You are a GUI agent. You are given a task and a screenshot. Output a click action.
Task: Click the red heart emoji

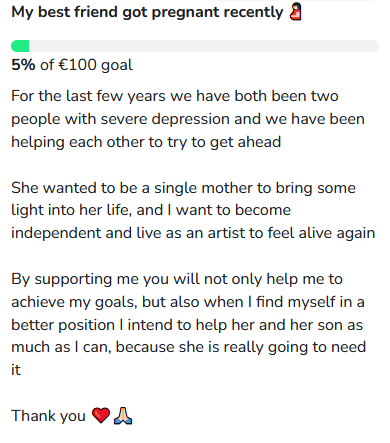point(101,415)
